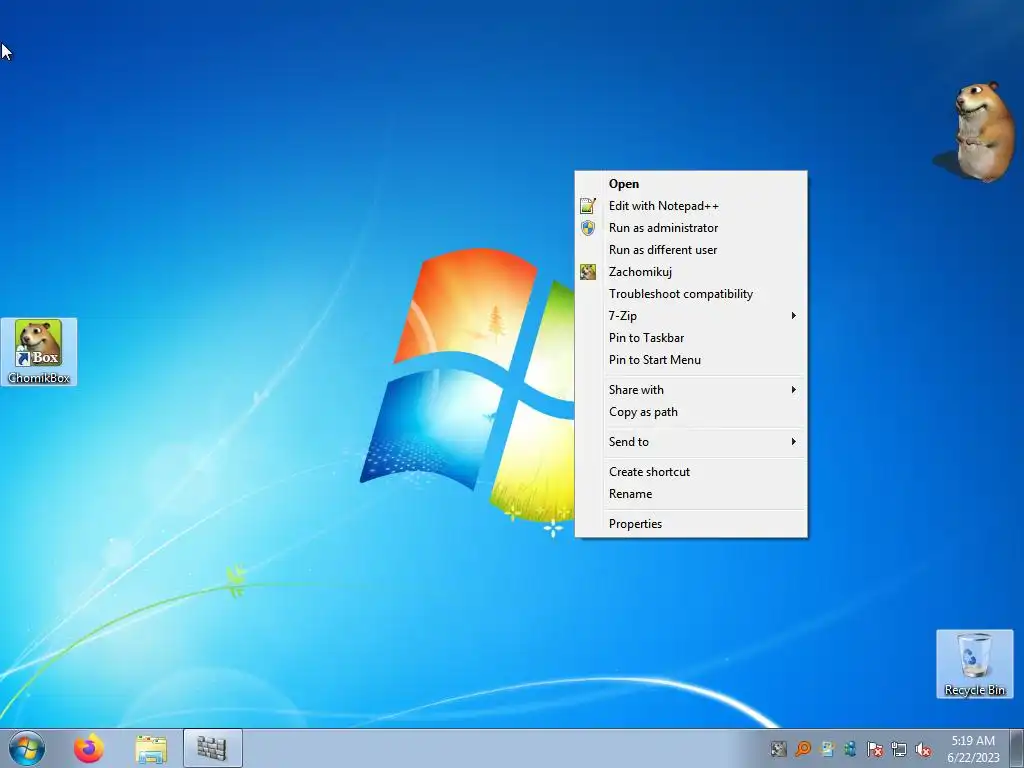Select Copy as path
Screen dimensions: 1024x768
[x=691, y=412]
